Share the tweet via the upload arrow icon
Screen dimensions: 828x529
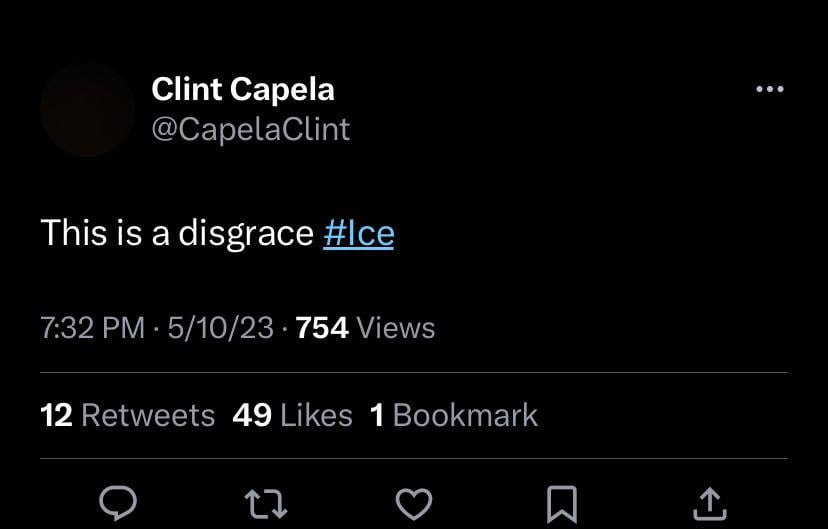[708, 503]
